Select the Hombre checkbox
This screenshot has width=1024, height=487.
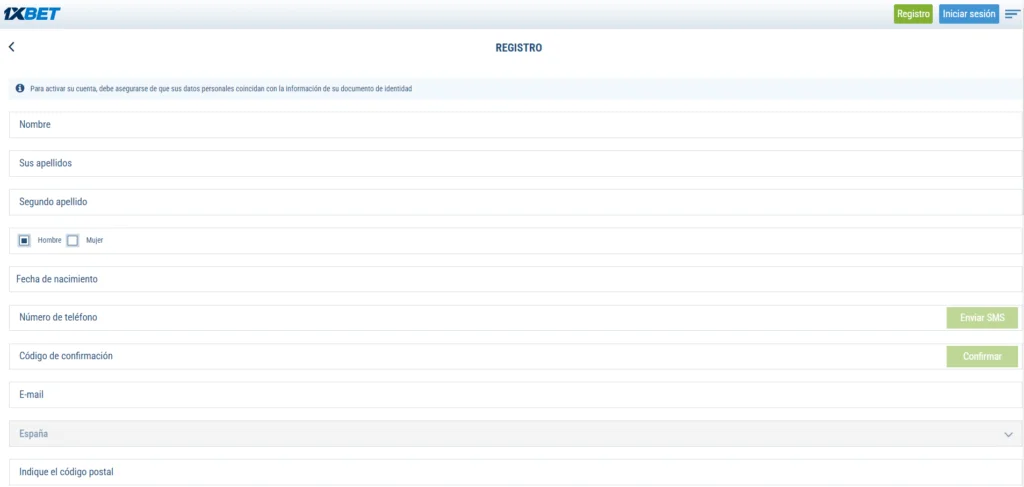pyautogui.click(x=25, y=241)
